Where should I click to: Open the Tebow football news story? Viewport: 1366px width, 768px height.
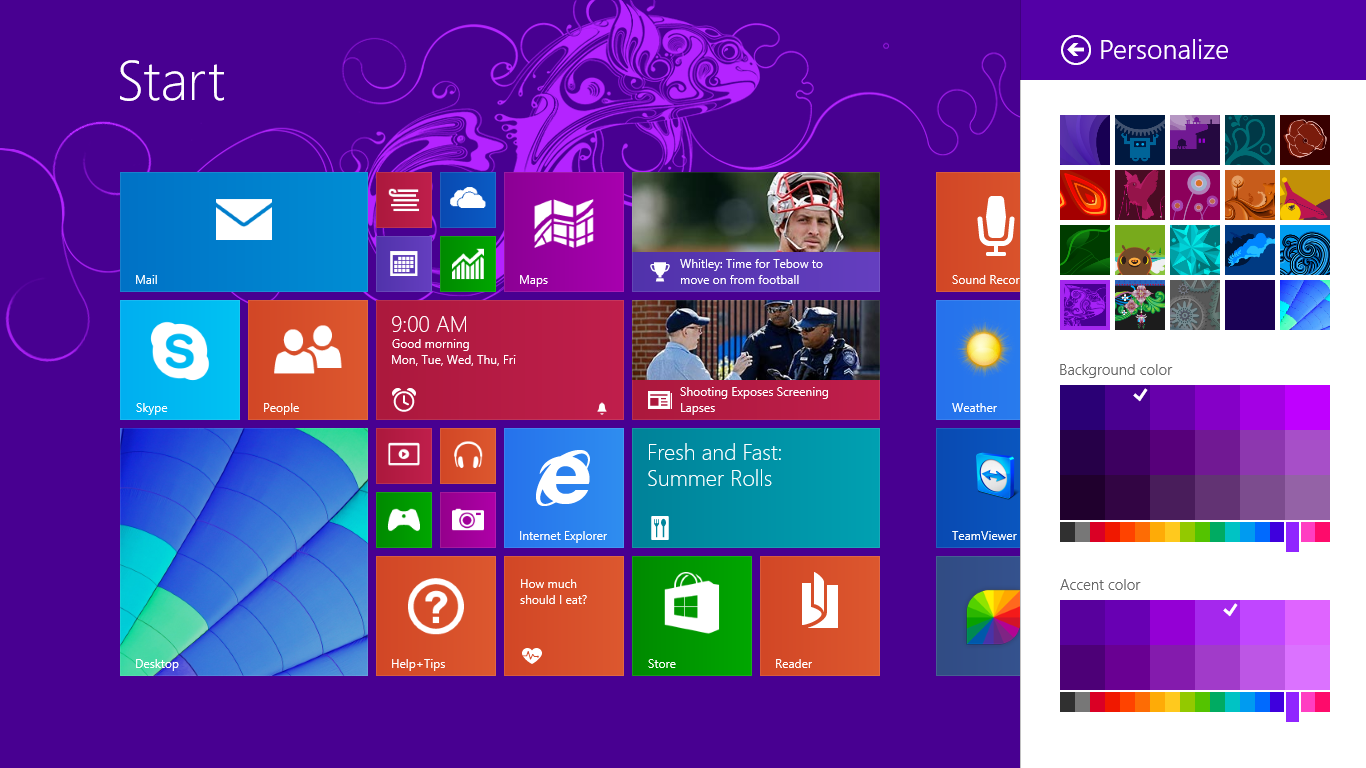click(x=755, y=231)
